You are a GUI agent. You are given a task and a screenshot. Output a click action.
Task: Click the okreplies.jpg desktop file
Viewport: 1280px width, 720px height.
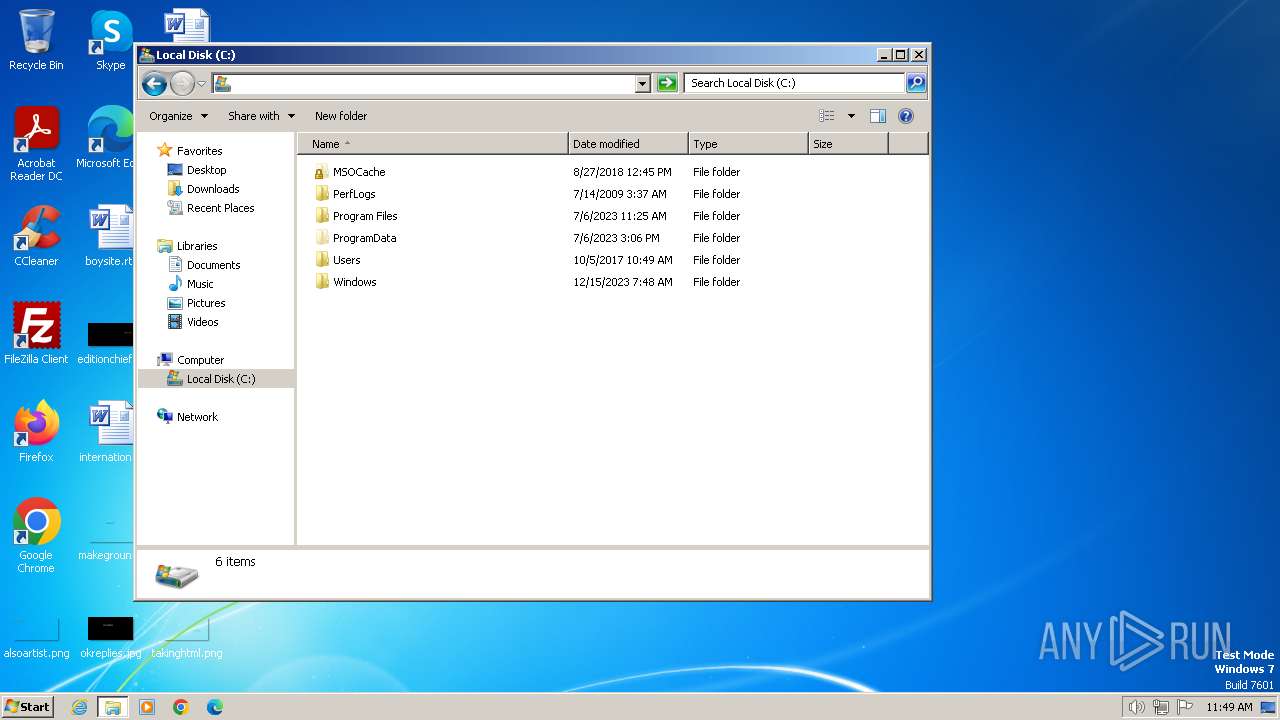click(110, 636)
